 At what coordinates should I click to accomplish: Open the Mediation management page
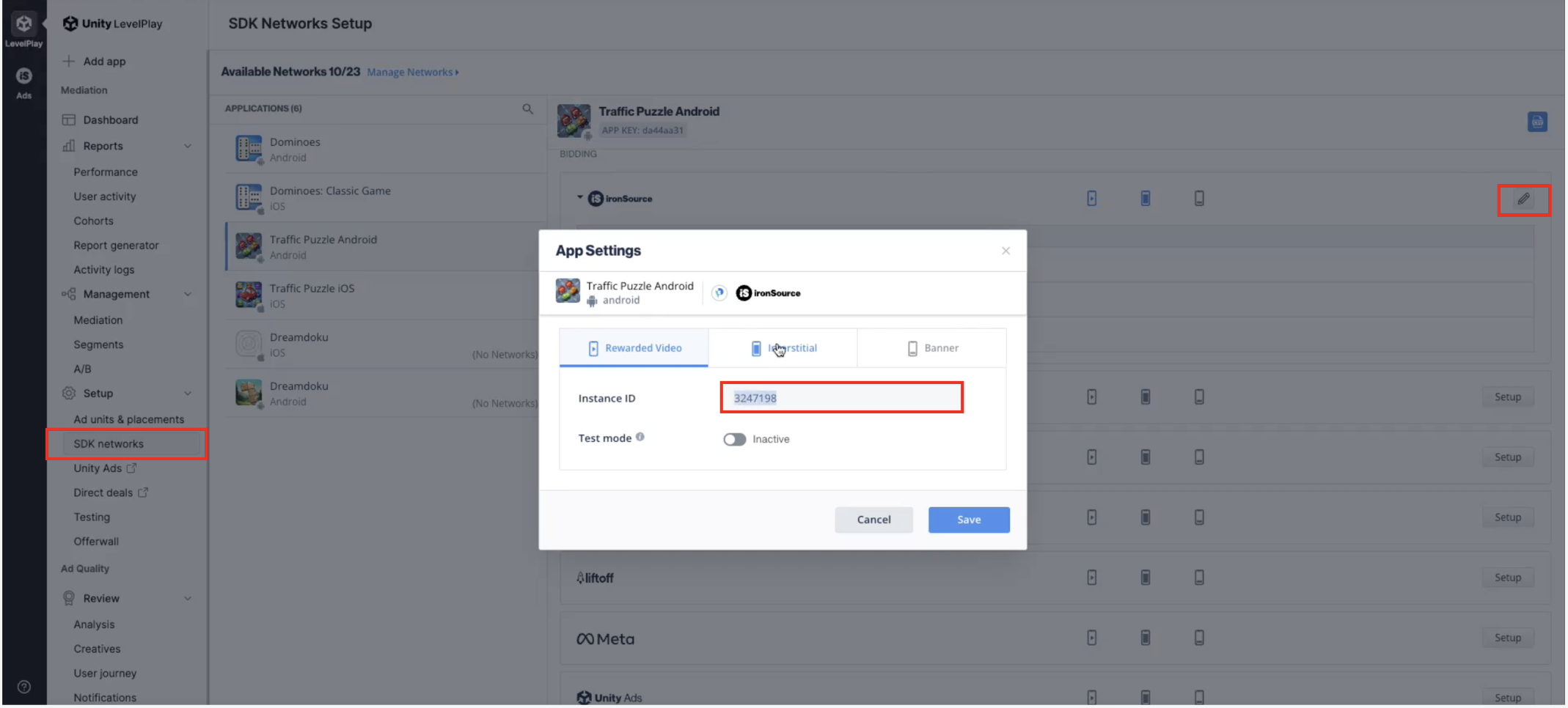(98, 320)
